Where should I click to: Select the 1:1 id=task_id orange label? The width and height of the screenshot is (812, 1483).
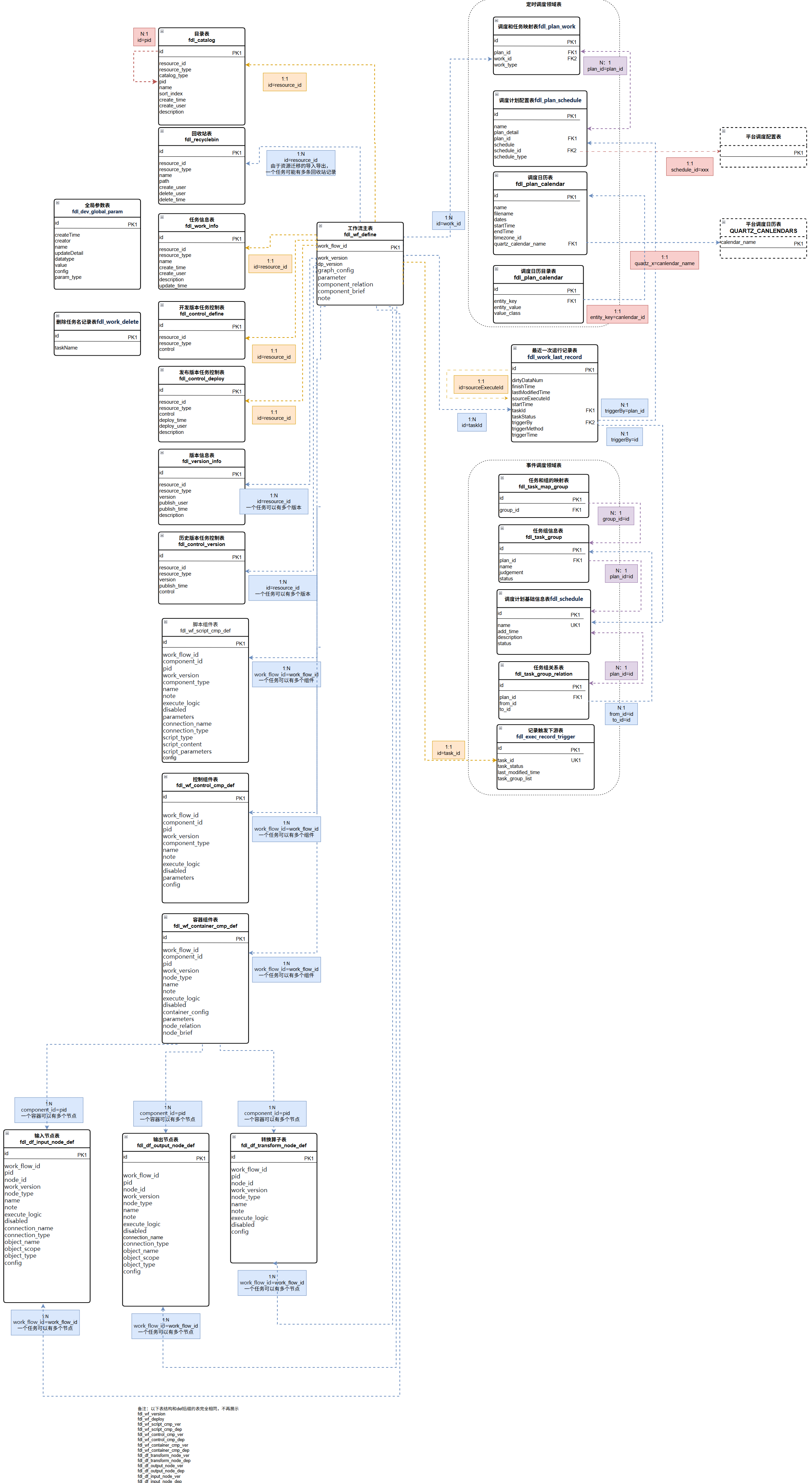pyautogui.click(x=448, y=750)
